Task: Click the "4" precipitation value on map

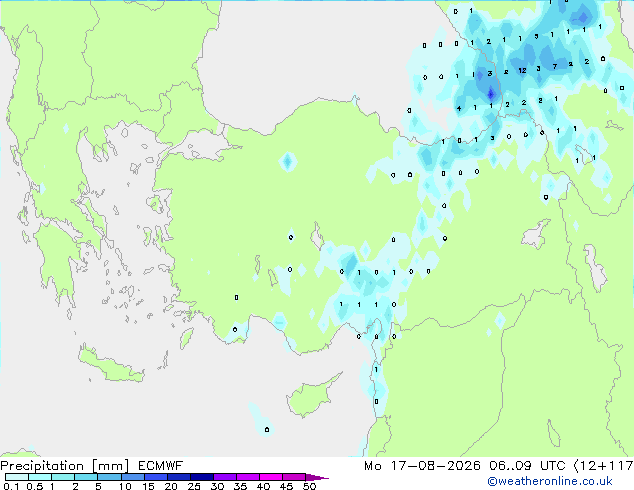Action: 459,108
